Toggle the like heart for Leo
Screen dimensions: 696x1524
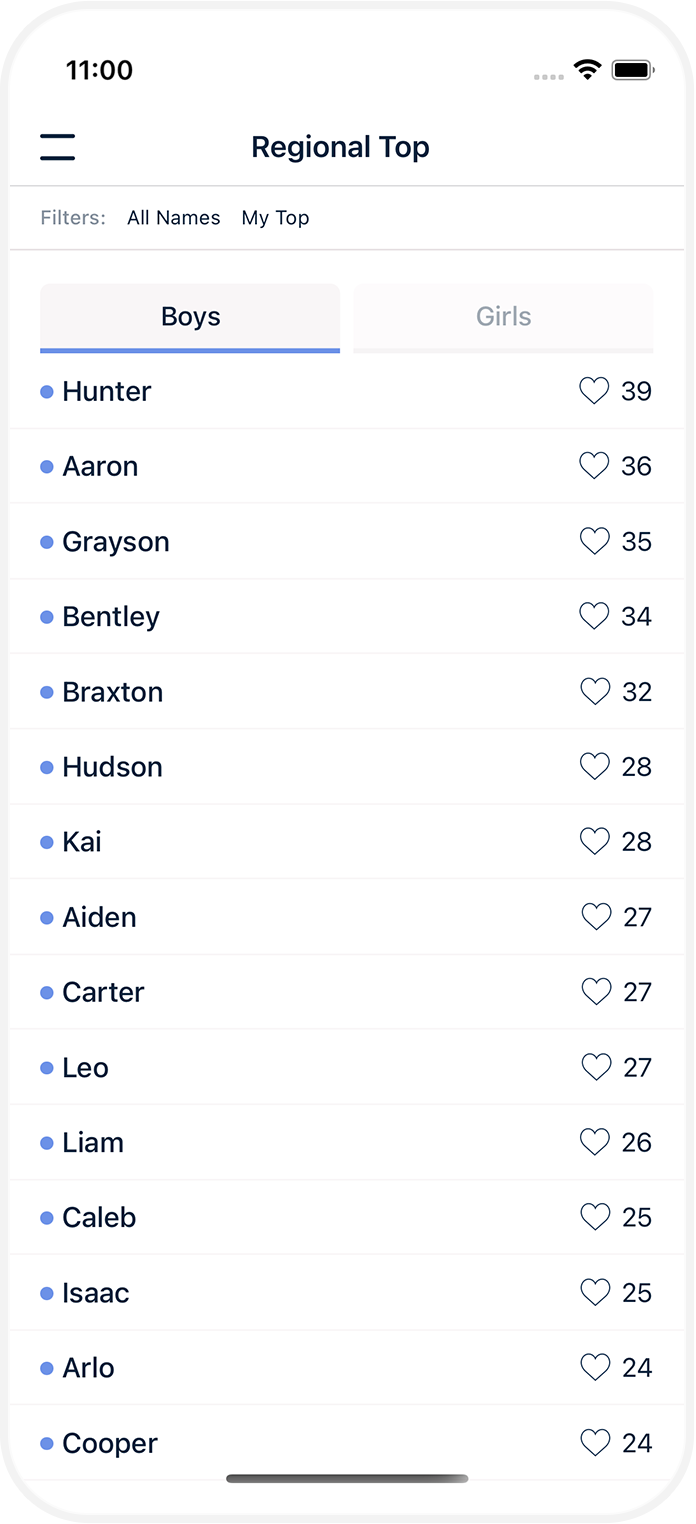[596, 1067]
